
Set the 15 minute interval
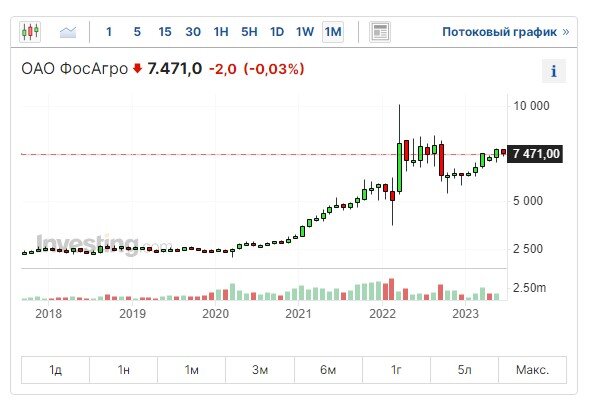pos(165,32)
